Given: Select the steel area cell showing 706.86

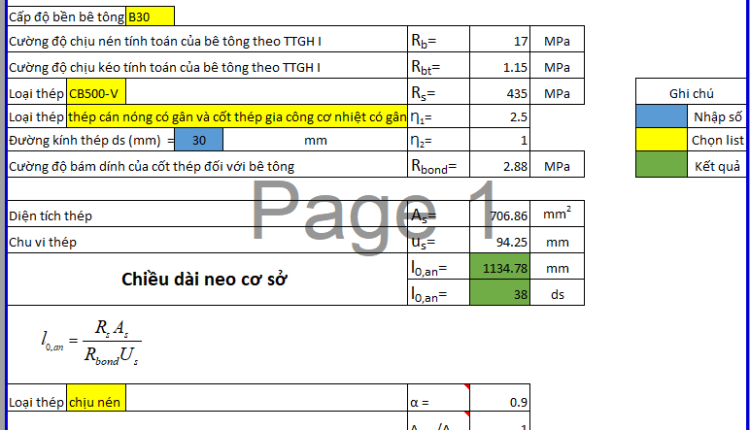Looking at the screenshot, I should tap(501, 215).
